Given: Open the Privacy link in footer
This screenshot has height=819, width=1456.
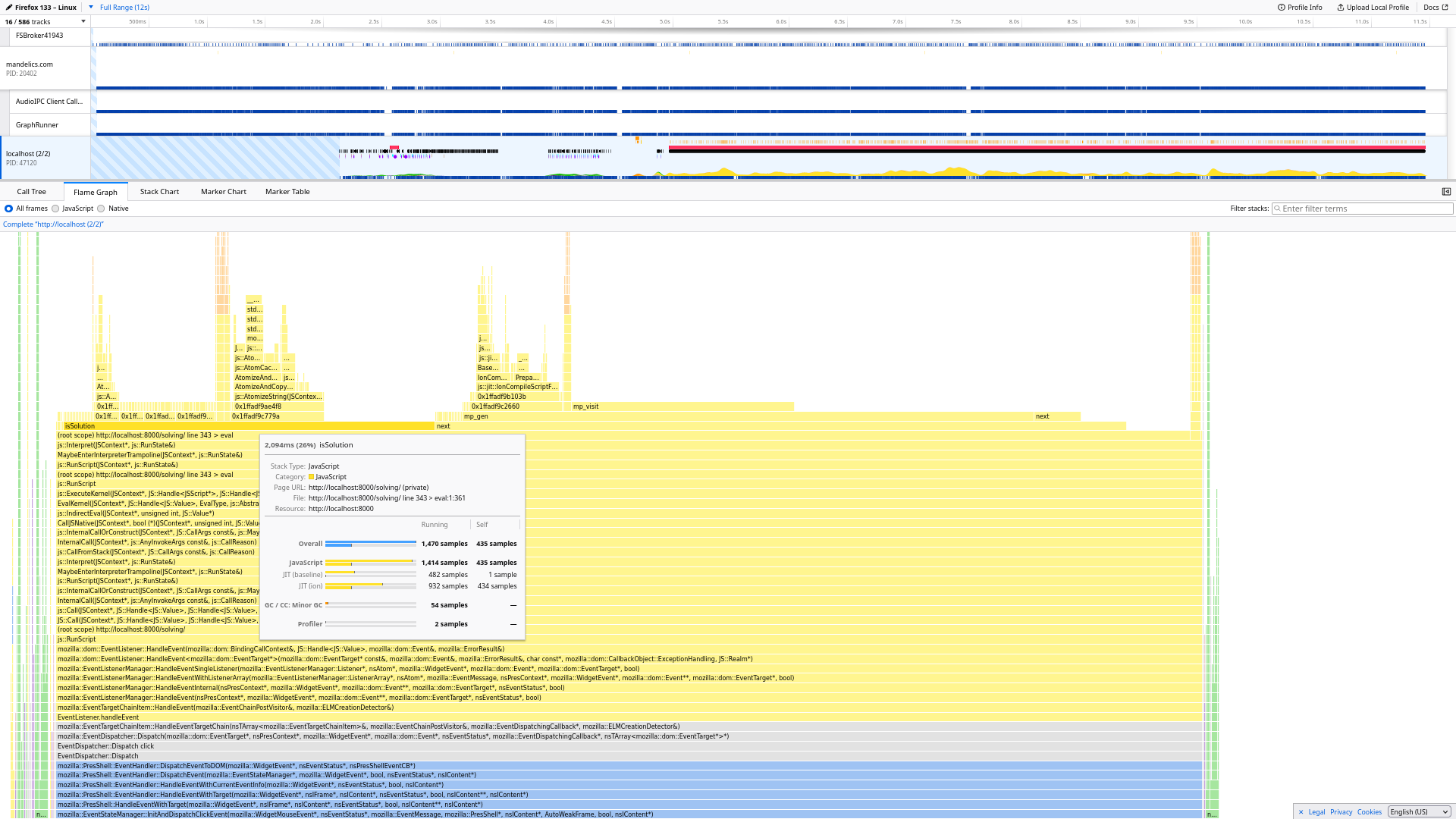Looking at the screenshot, I should point(1341,812).
